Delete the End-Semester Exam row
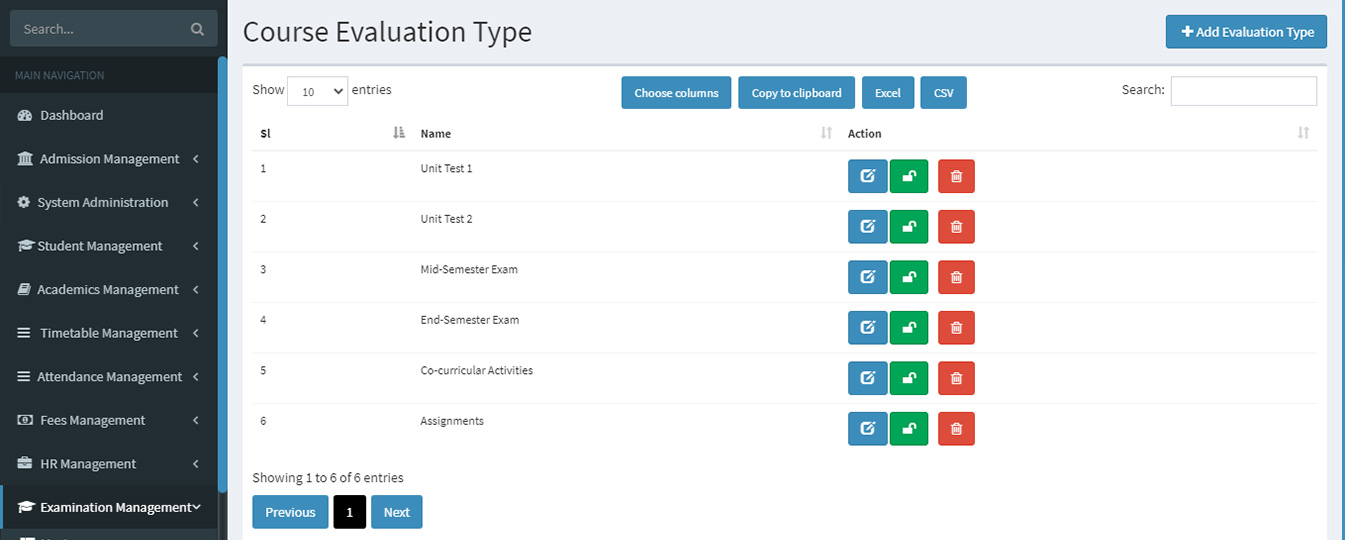This screenshot has width=1345, height=540. [956, 328]
